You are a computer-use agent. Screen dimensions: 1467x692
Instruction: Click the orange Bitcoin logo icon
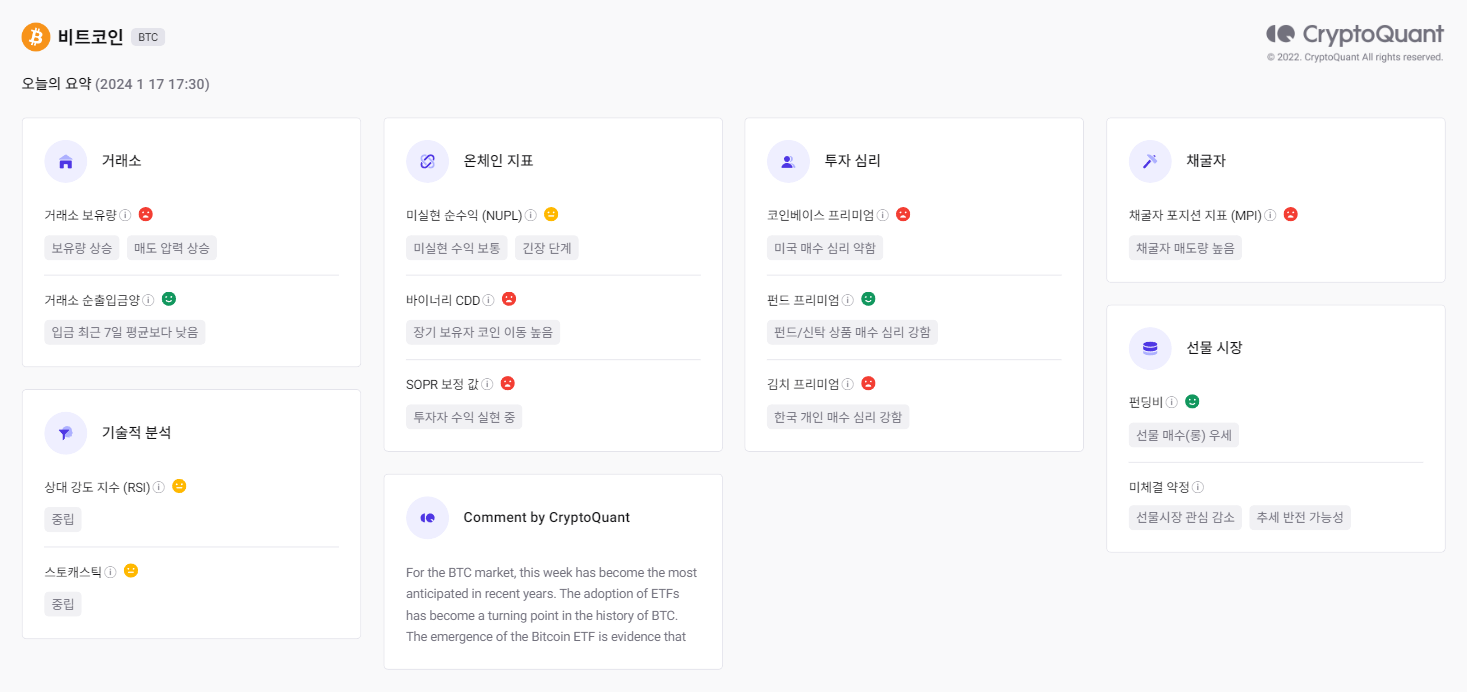pos(36,37)
